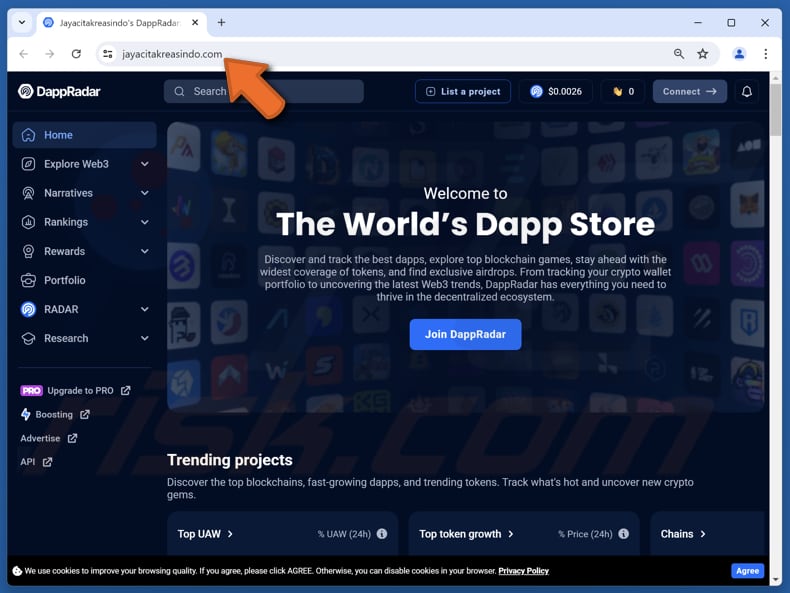Screen dimensions: 790x593
Task: Open browser profile icon
Action: click(x=739, y=54)
